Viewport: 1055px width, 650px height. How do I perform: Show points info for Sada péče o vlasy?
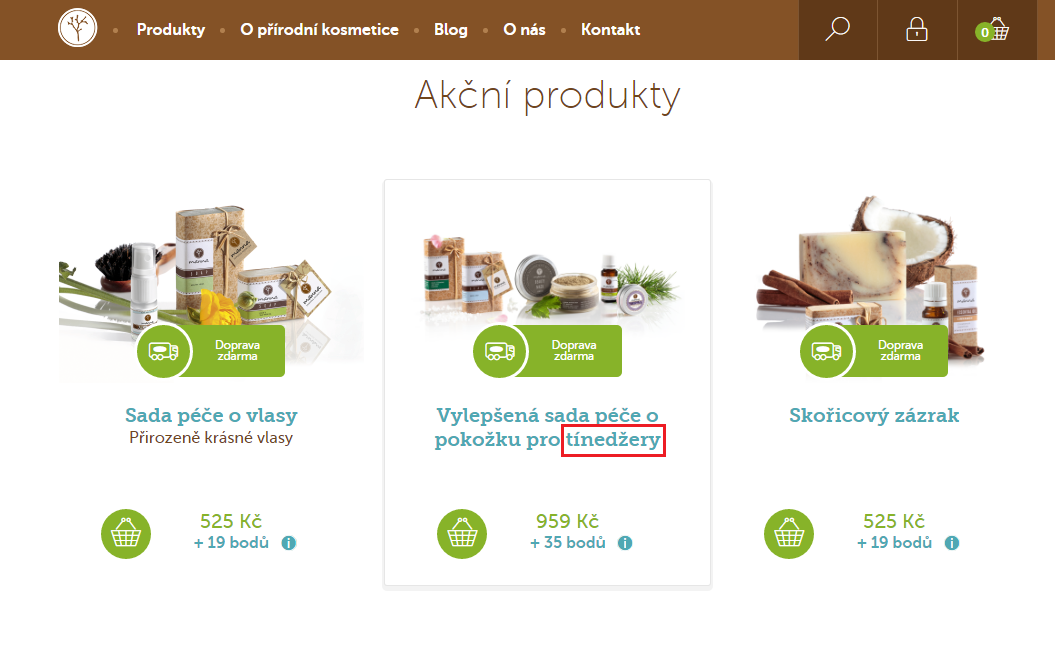click(289, 543)
